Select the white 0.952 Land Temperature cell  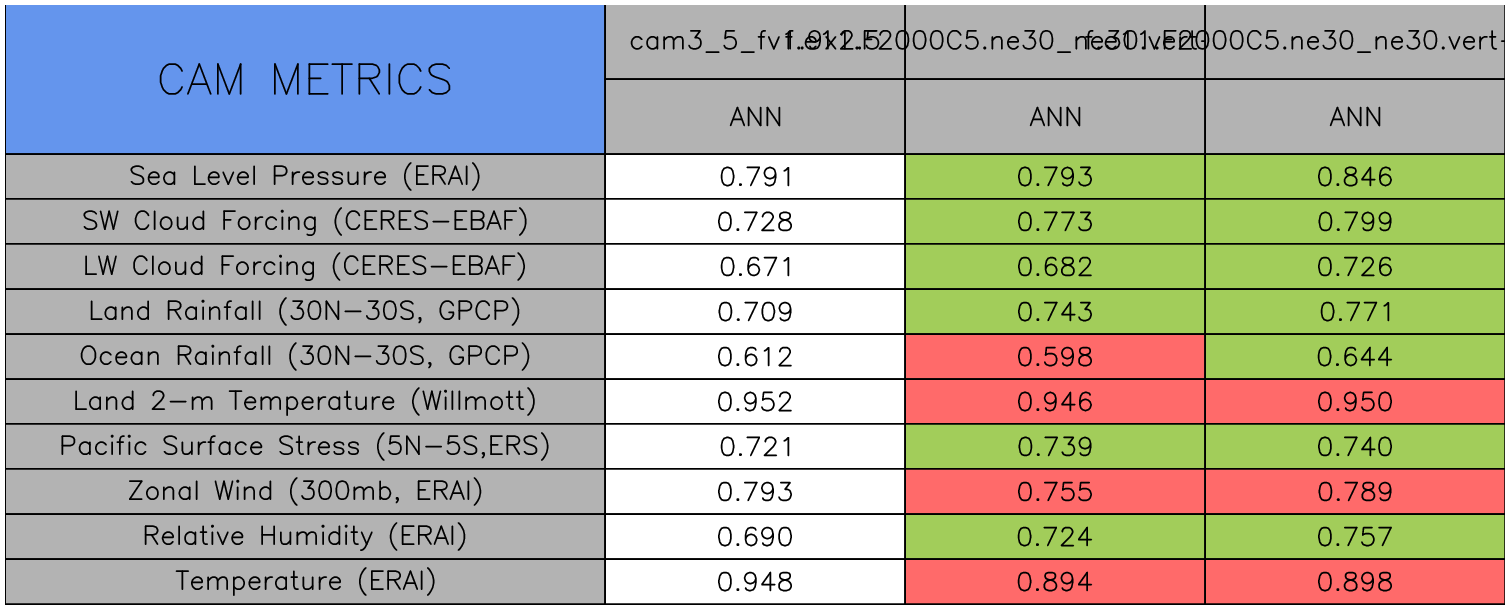[755, 402]
